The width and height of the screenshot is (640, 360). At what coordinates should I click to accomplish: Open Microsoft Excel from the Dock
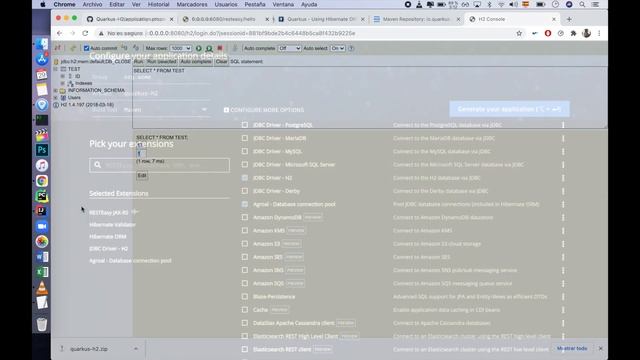click(42, 272)
